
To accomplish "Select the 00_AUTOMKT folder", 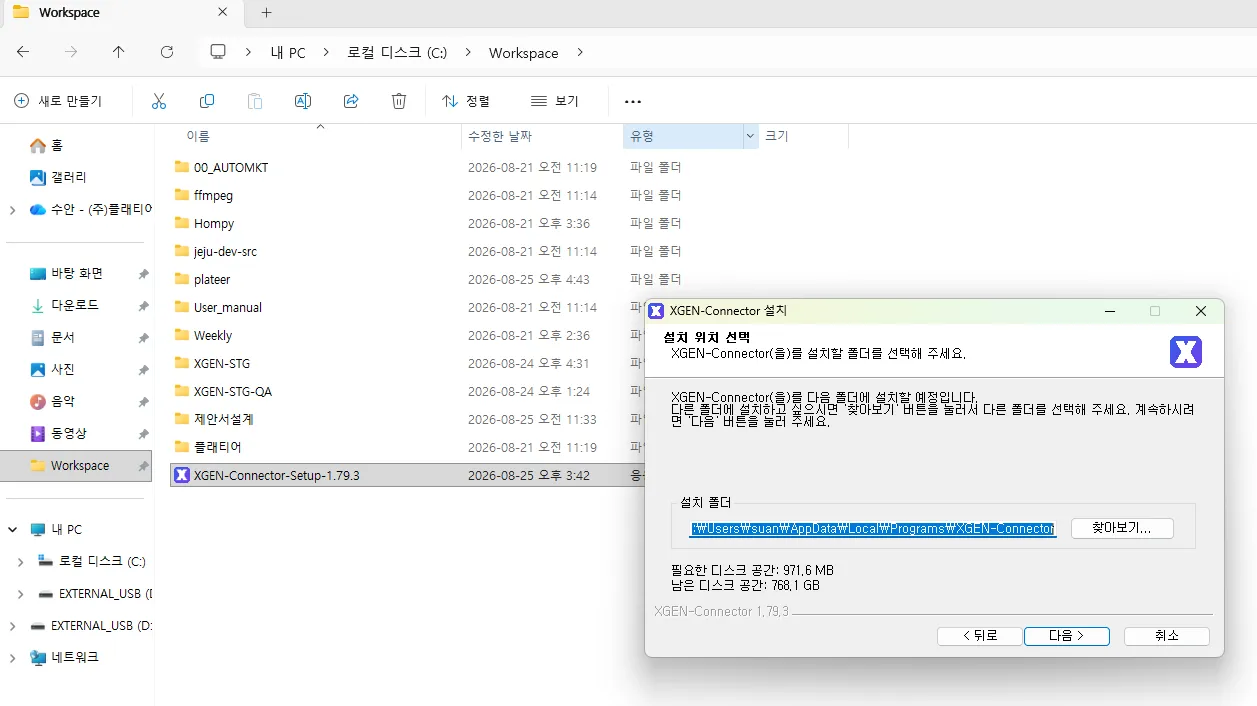I will (x=231, y=167).
